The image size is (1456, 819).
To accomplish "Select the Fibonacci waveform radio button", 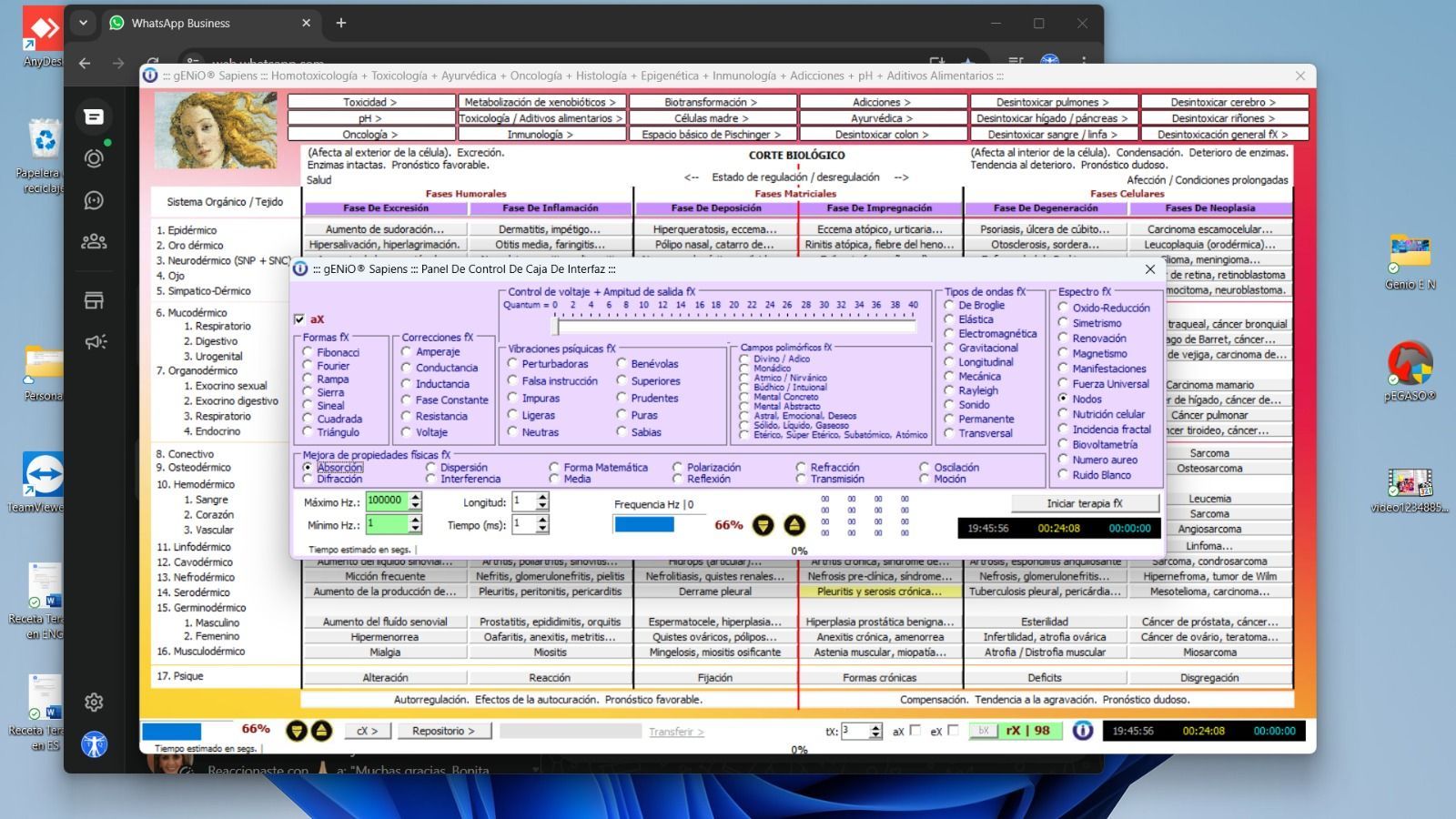I will point(308,352).
